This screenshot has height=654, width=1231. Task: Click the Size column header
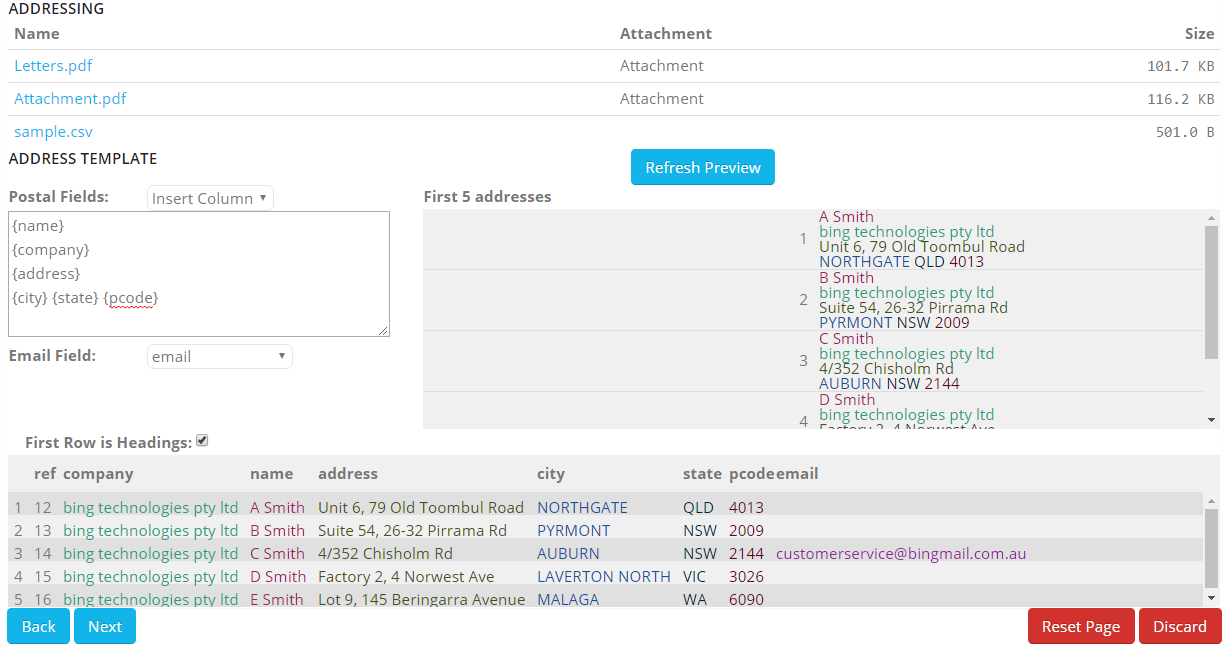[x=1199, y=34]
